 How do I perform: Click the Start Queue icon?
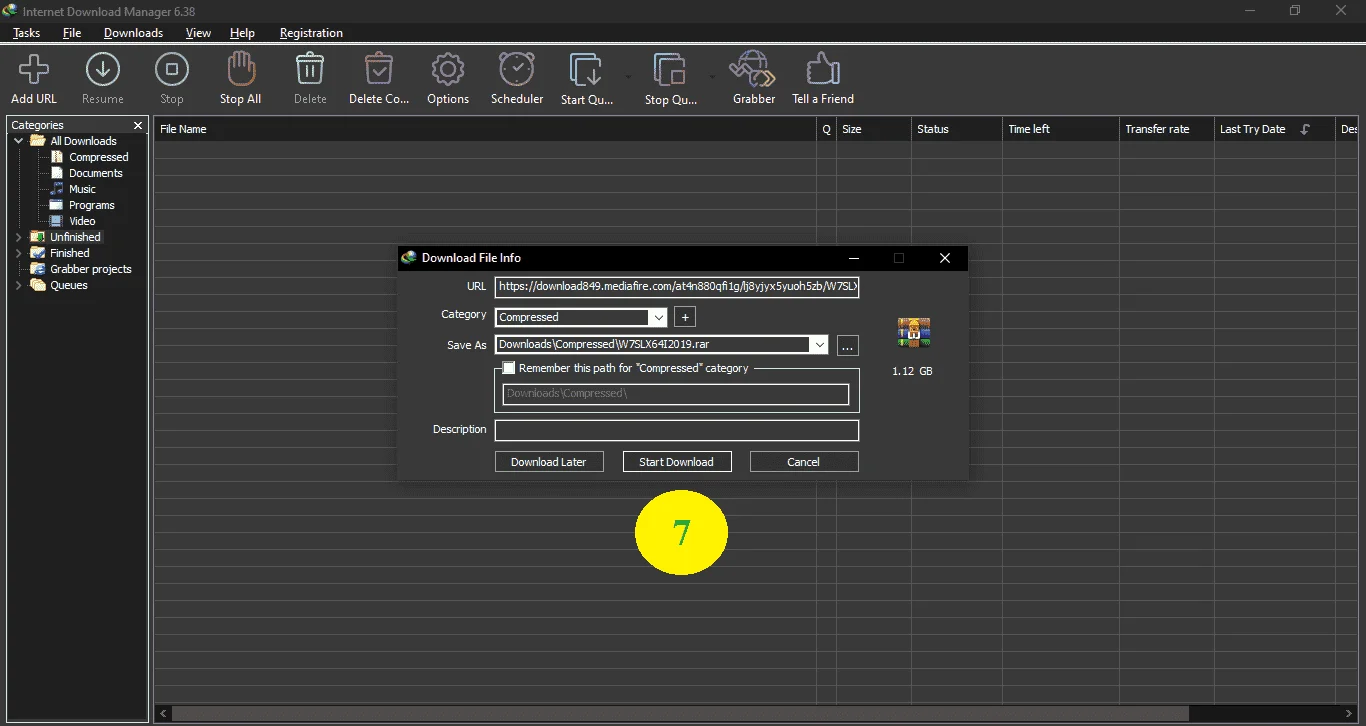click(x=586, y=70)
